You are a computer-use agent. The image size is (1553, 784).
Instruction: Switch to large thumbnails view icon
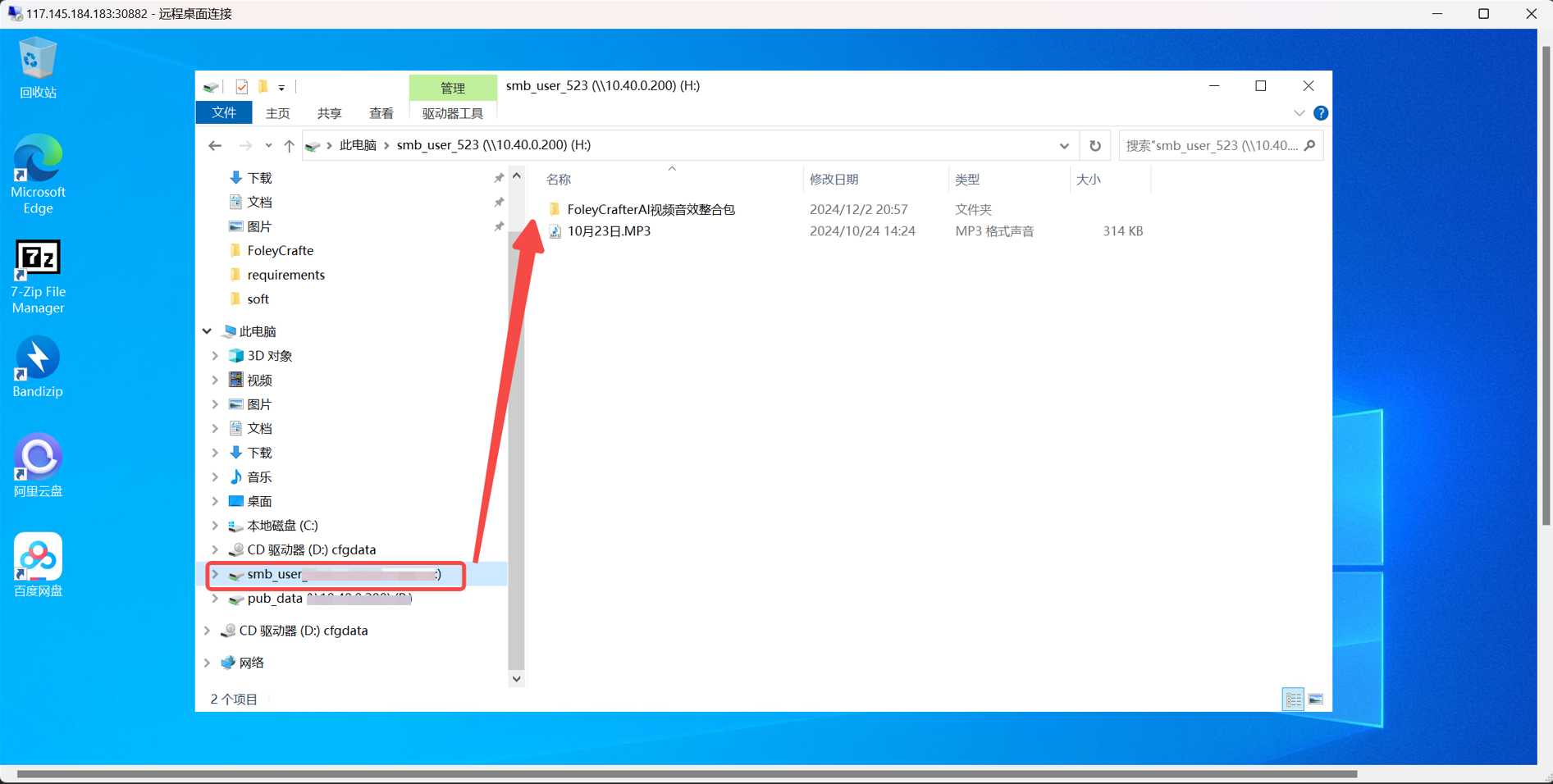click(1315, 700)
